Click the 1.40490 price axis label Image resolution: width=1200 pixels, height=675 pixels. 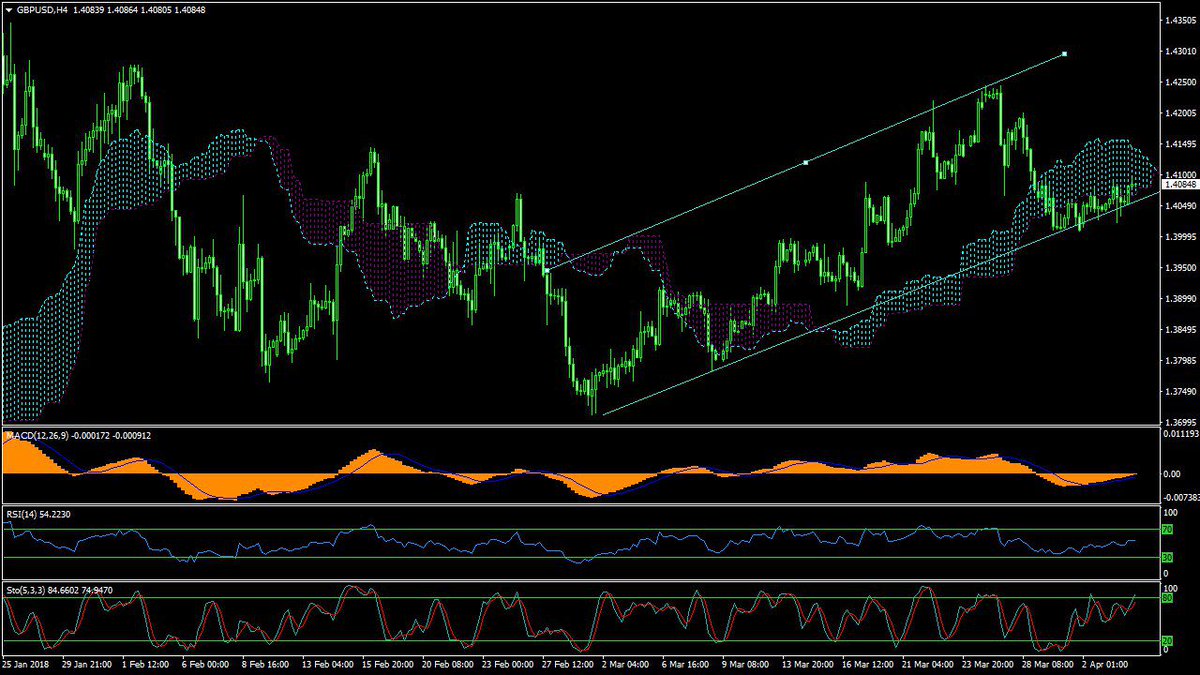tap(1180, 206)
